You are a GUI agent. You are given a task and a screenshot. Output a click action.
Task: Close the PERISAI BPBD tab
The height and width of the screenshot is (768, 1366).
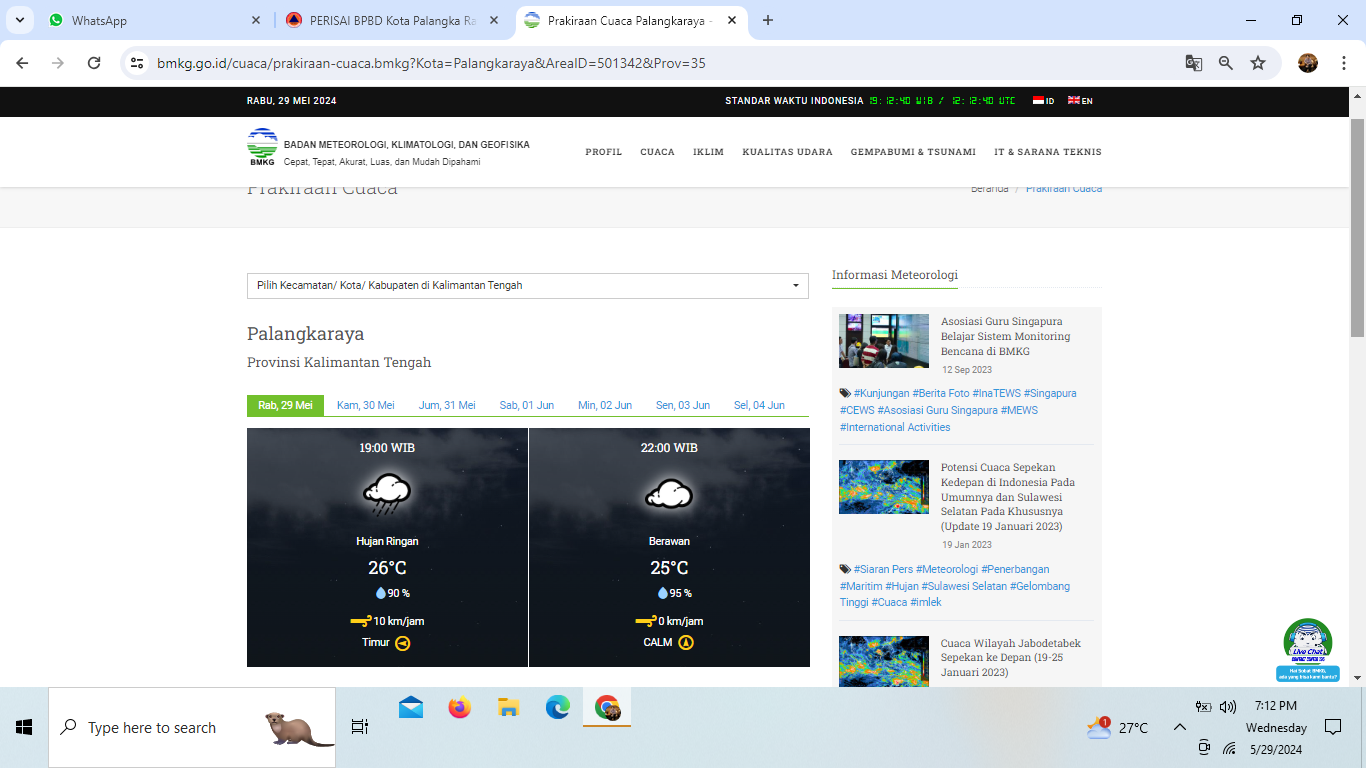tap(494, 20)
